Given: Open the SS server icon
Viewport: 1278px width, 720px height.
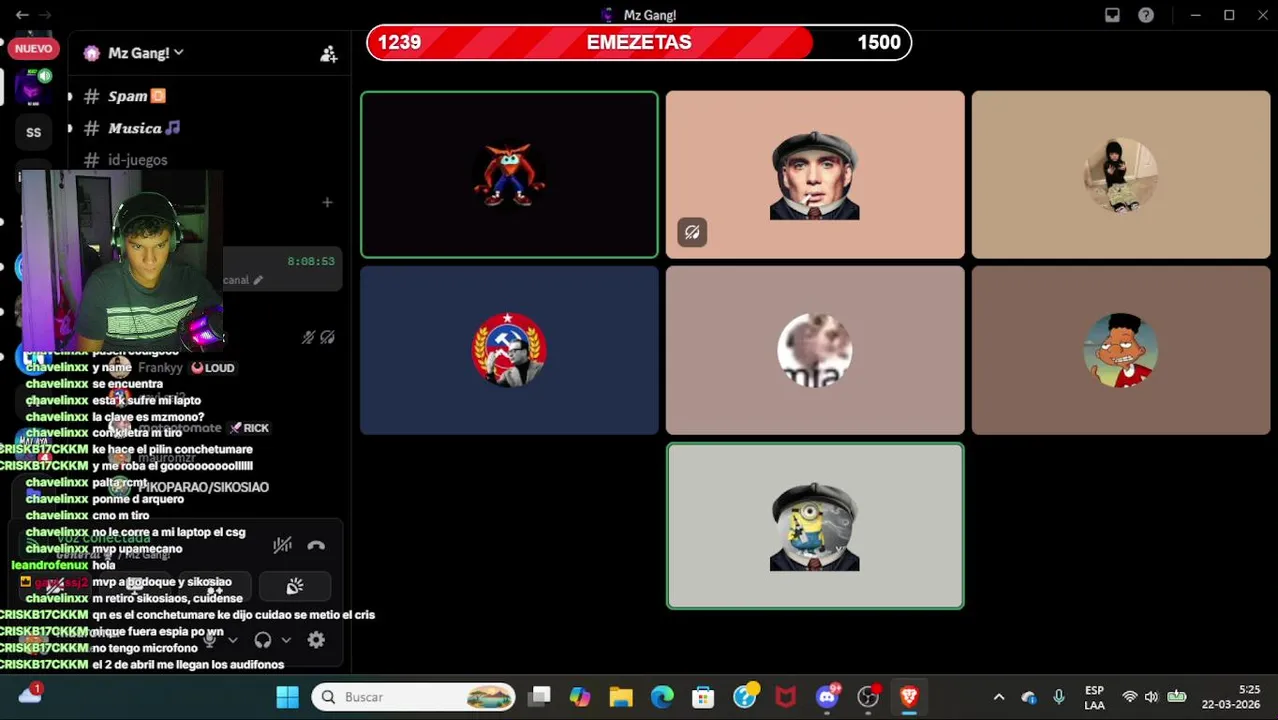Looking at the screenshot, I should [x=34, y=132].
